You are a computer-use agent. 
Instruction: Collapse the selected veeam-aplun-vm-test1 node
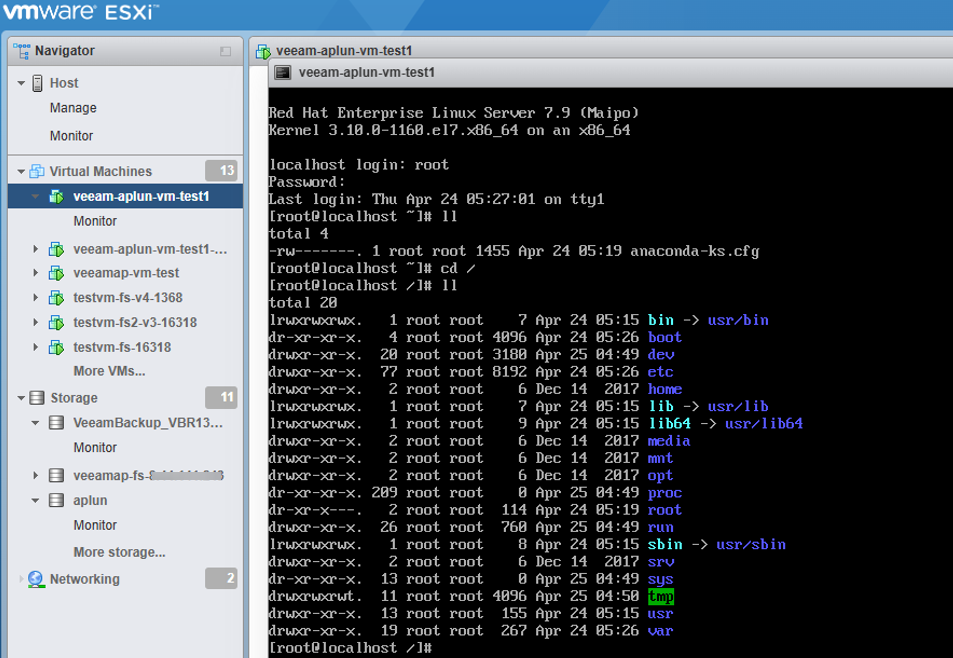point(35,197)
